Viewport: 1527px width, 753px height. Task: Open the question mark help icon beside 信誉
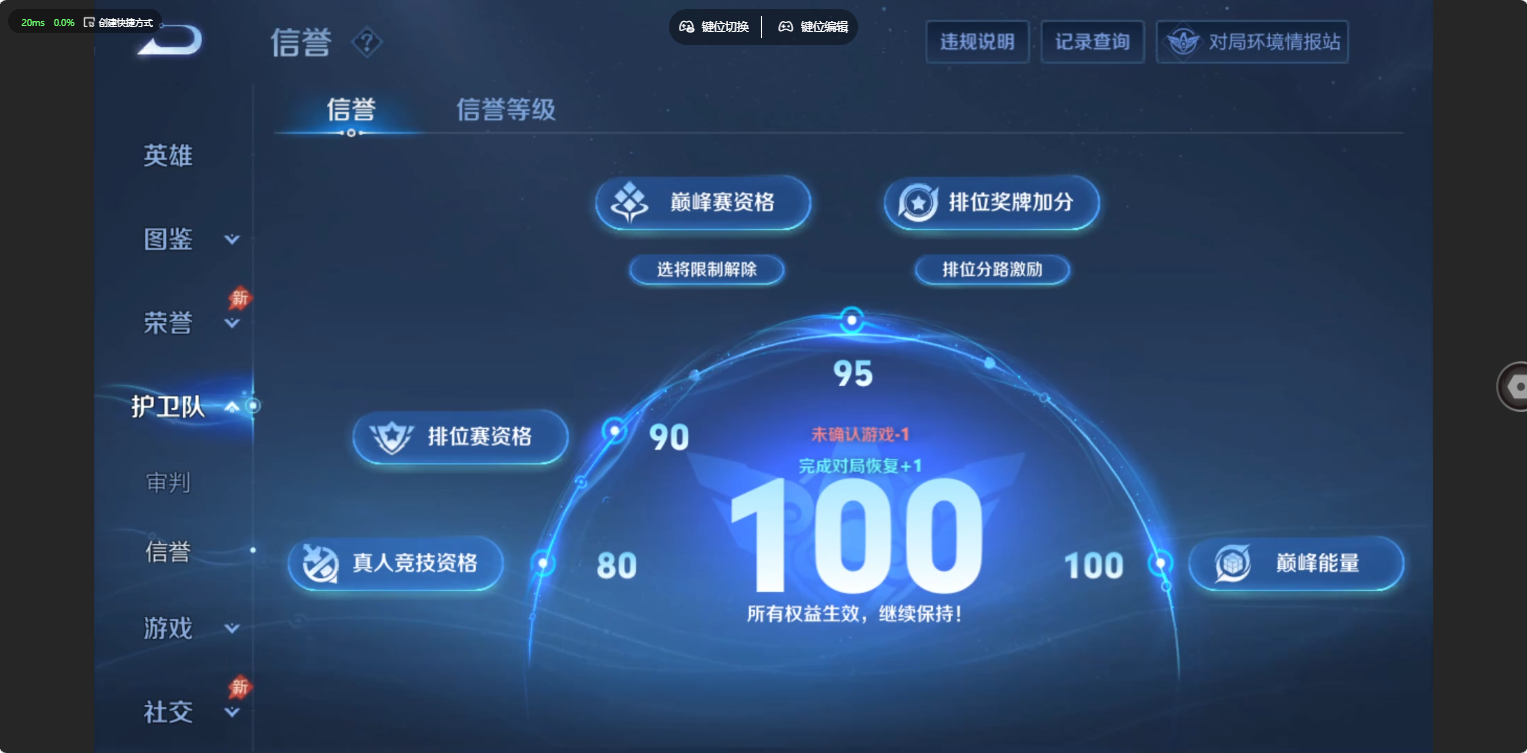(368, 42)
